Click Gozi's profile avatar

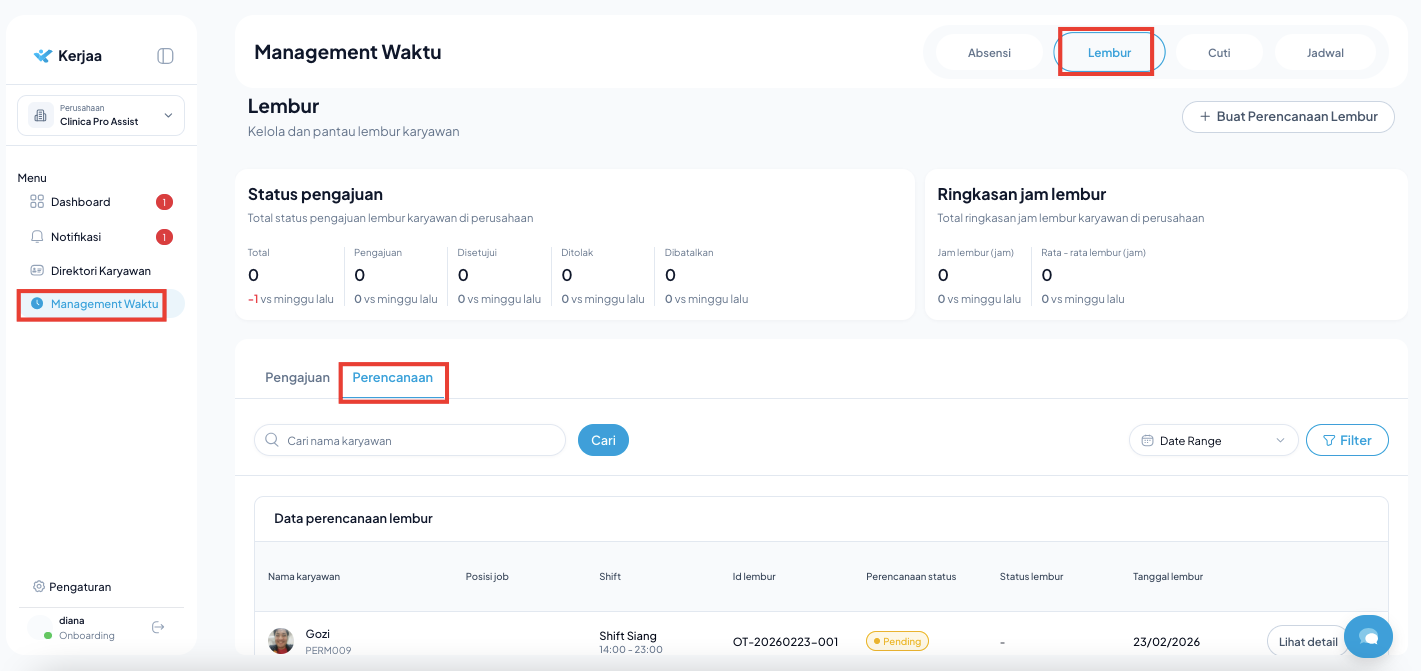[x=281, y=641]
